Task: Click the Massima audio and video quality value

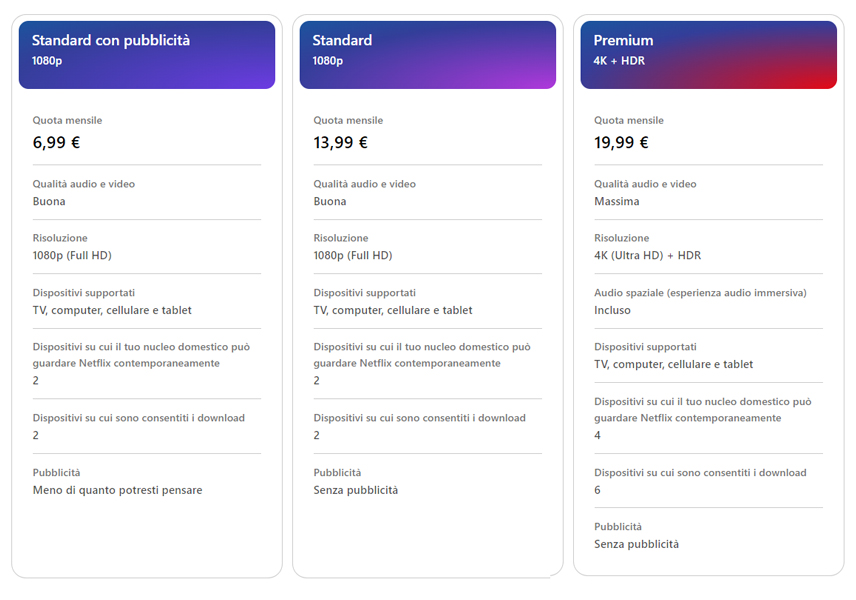Action: click(617, 201)
